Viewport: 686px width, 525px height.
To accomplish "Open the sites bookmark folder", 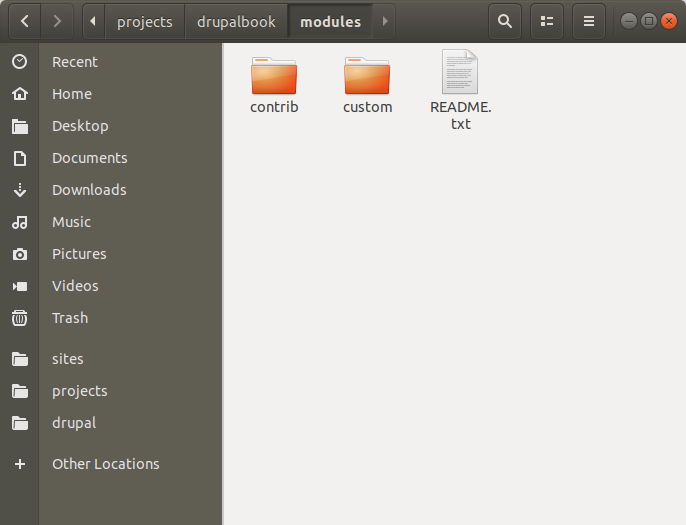I will click(x=68, y=359).
